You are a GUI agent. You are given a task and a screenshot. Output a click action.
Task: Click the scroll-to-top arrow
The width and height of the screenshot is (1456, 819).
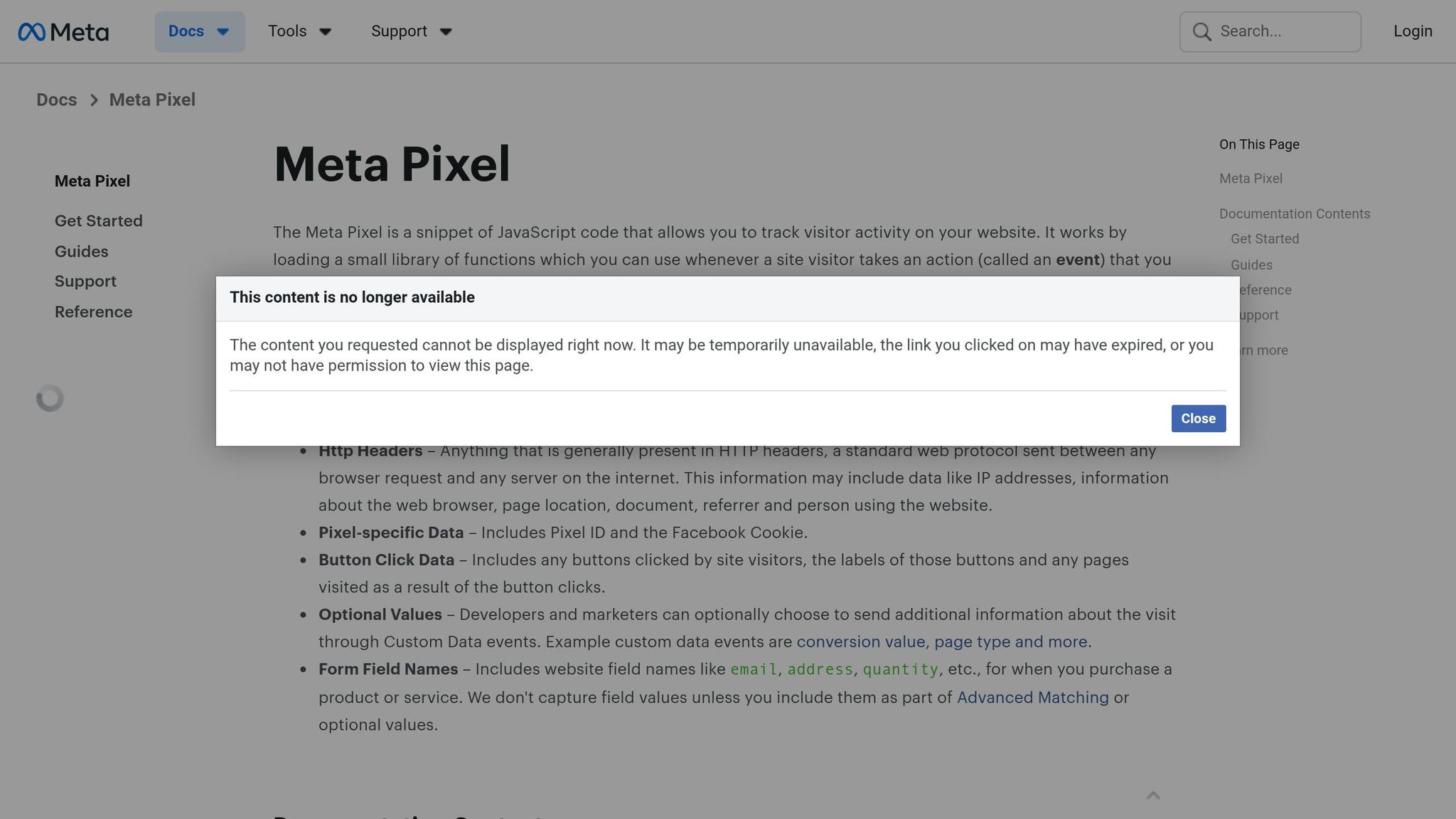pyautogui.click(x=1153, y=796)
